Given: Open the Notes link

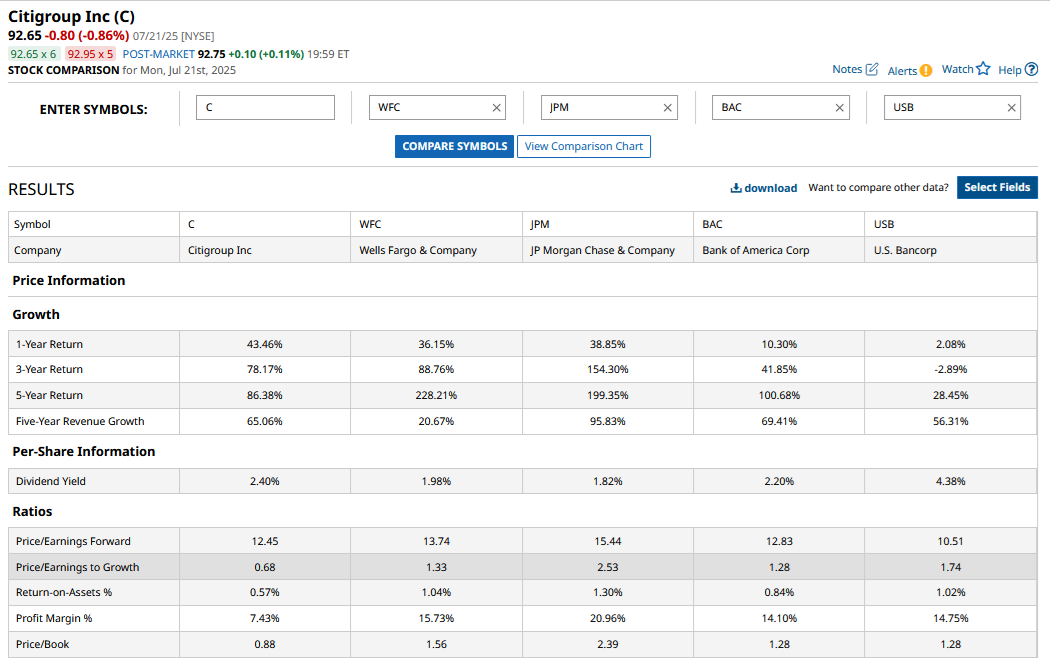Looking at the screenshot, I should point(846,69).
